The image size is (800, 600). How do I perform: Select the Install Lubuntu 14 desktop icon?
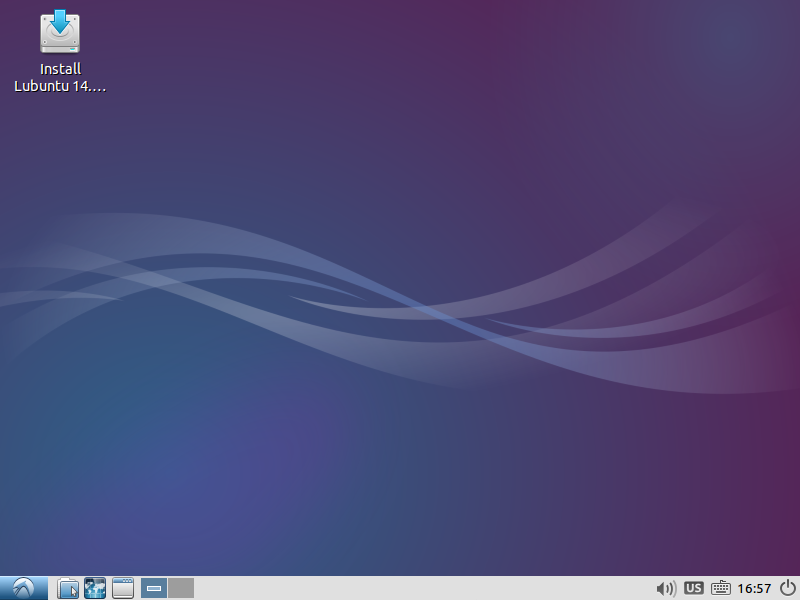coord(60,33)
